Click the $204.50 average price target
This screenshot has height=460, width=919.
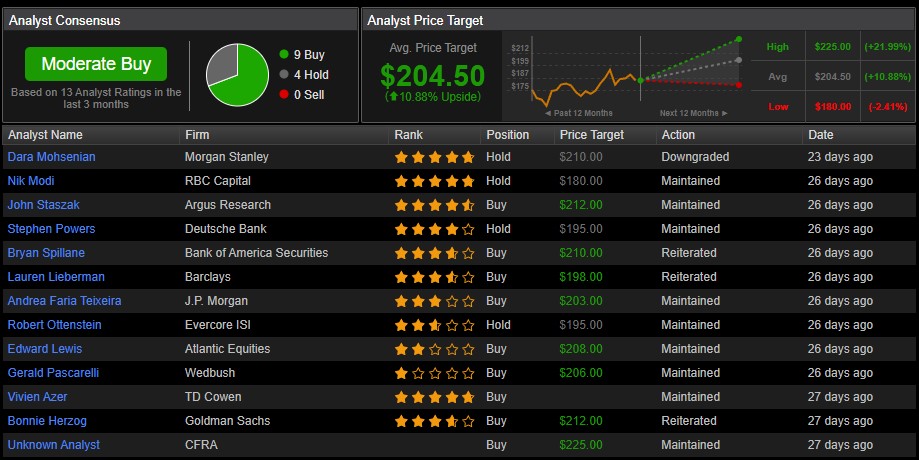coord(433,76)
